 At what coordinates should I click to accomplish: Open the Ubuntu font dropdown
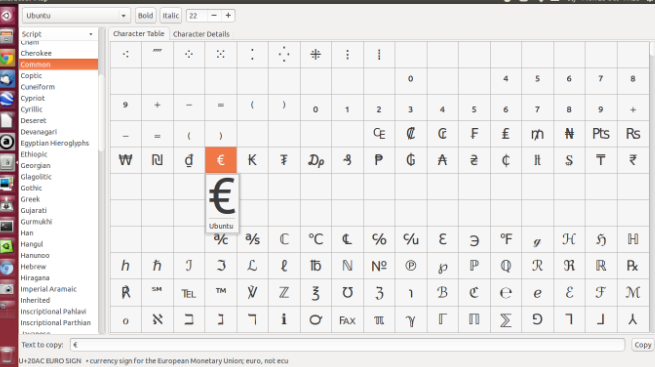pyautogui.click(x=76, y=16)
